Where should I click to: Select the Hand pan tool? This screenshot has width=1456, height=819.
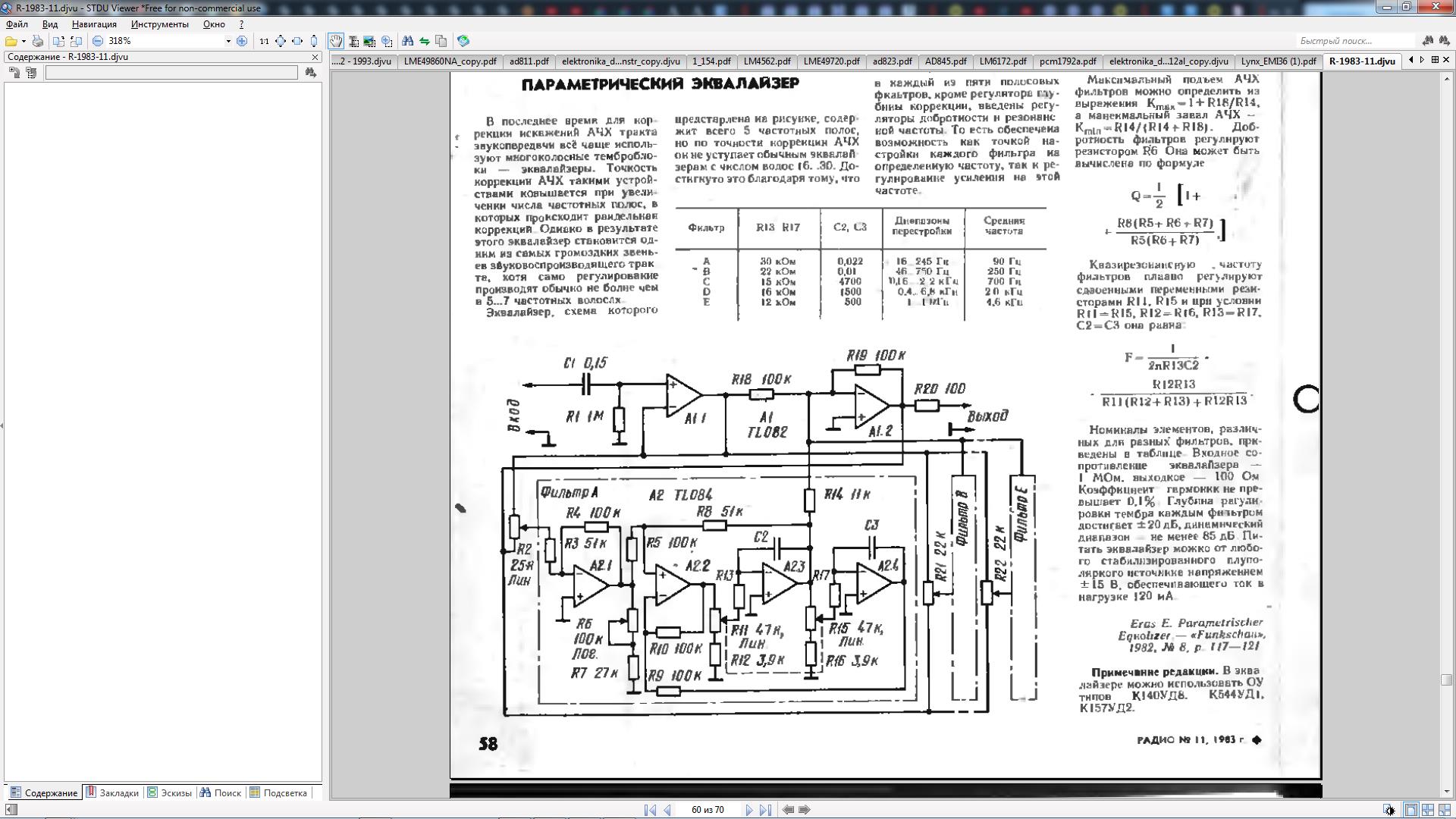[x=335, y=41]
